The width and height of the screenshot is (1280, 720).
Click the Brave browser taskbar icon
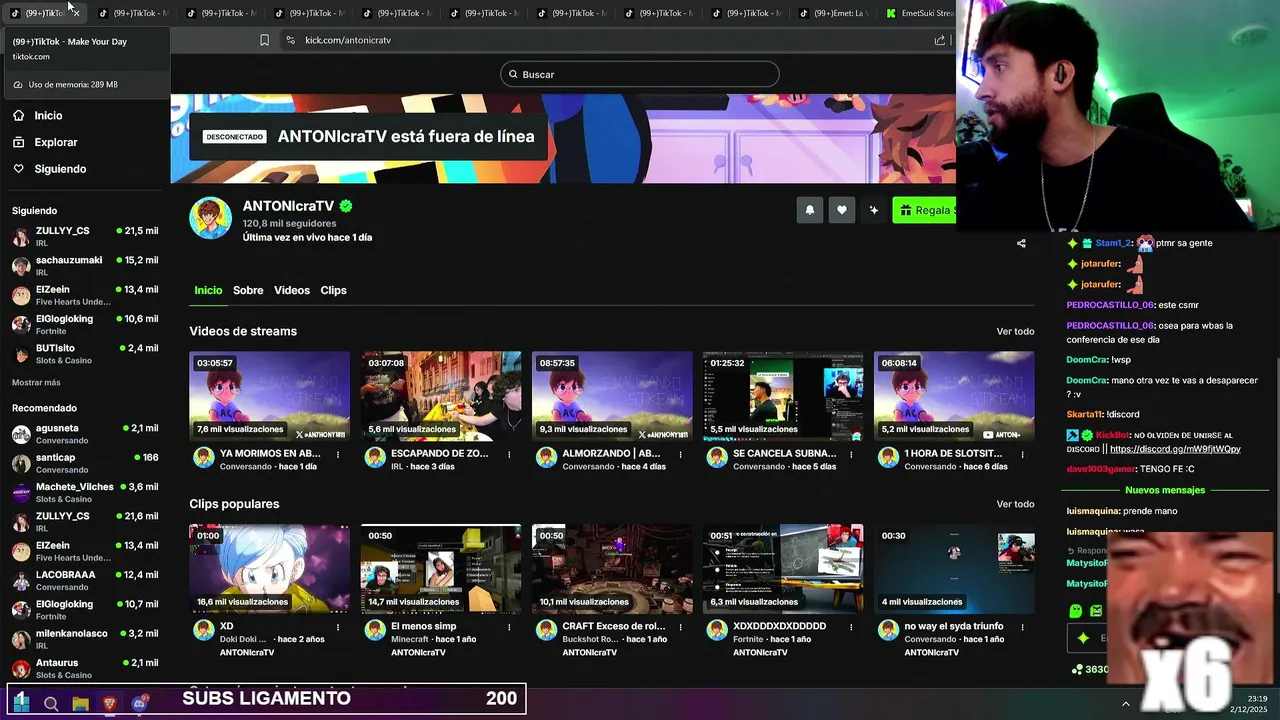(110, 703)
